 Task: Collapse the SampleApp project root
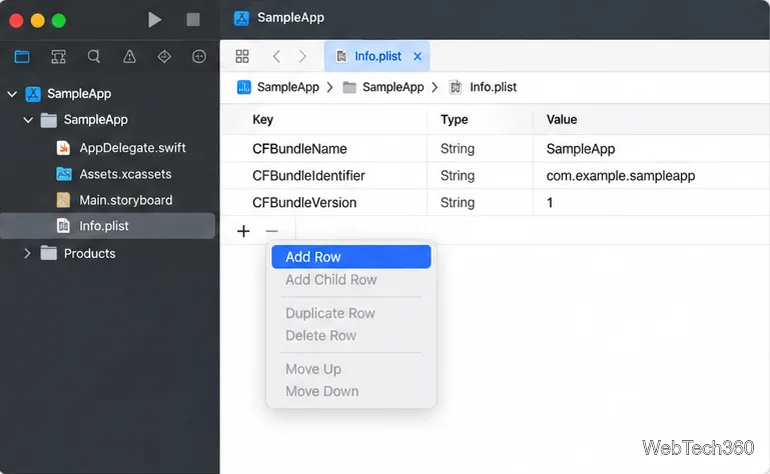pyautogui.click(x=12, y=94)
